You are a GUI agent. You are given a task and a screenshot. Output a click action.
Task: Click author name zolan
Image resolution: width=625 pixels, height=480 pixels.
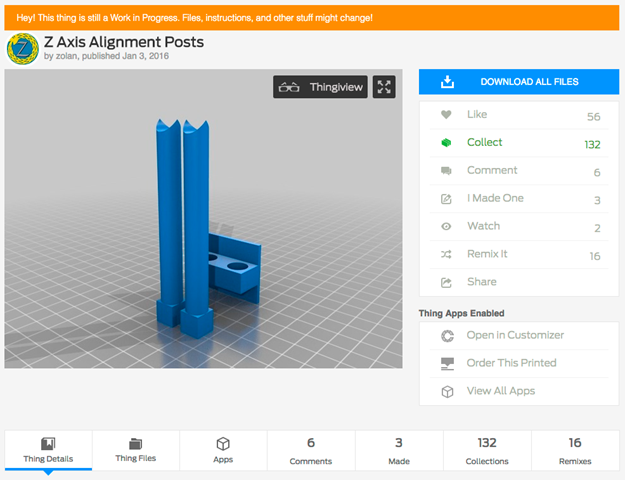(x=66, y=56)
